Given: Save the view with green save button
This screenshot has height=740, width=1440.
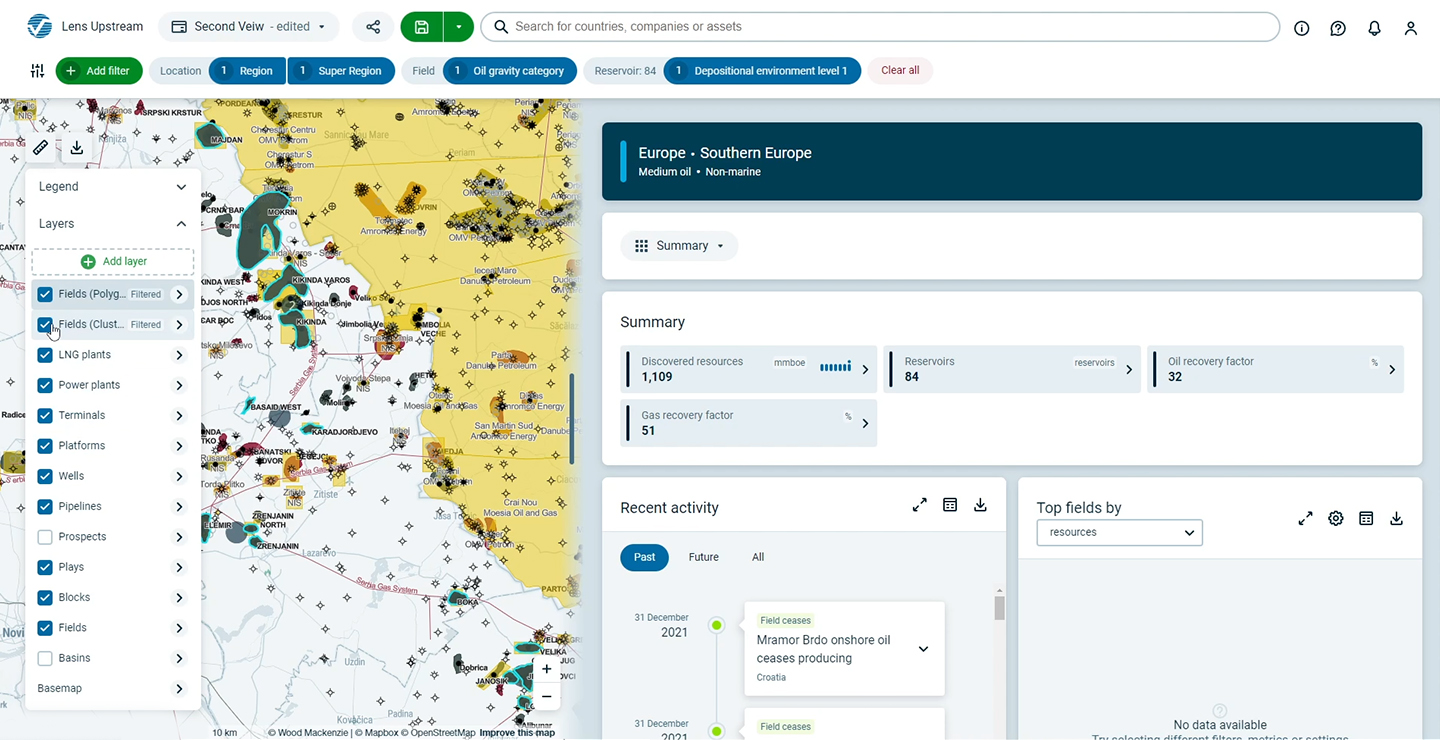Looking at the screenshot, I should point(421,27).
